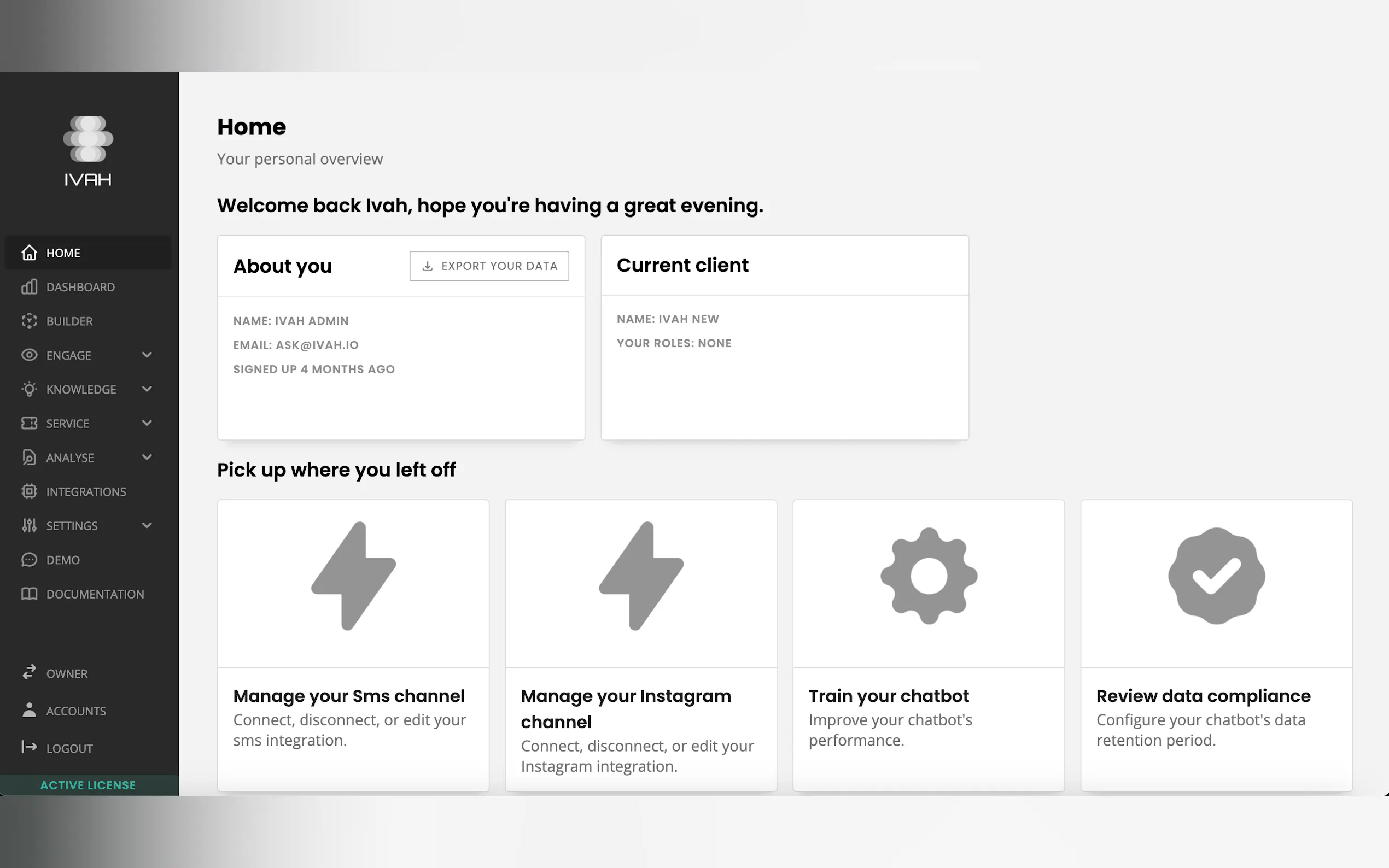Click the Builder icon in sidebar
Image resolution: width=1389 pixels, height=868 pixels.
30,321
